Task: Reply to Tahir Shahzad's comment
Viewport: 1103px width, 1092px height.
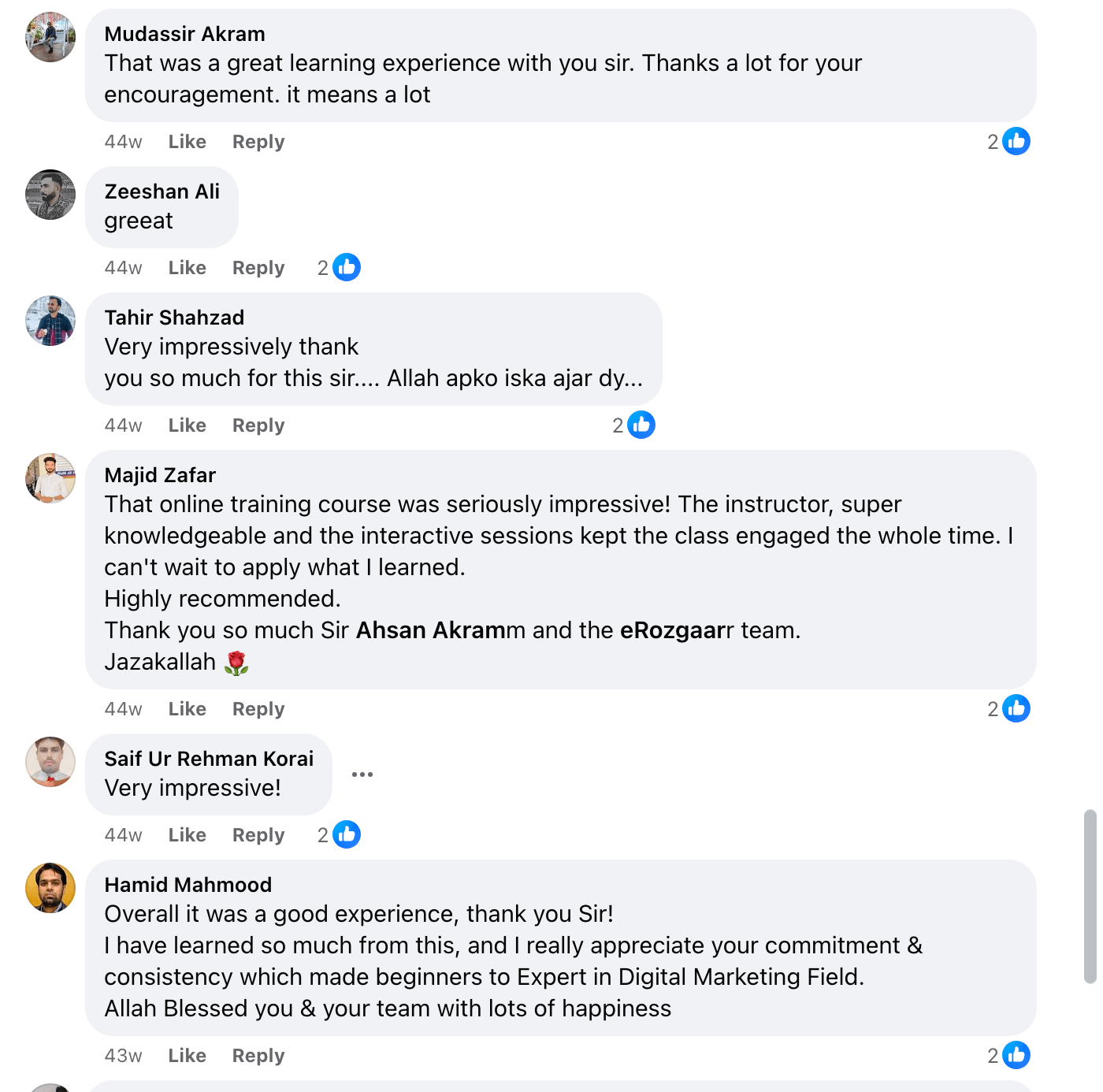Action: pyautogui.click(x=258, y=425)
